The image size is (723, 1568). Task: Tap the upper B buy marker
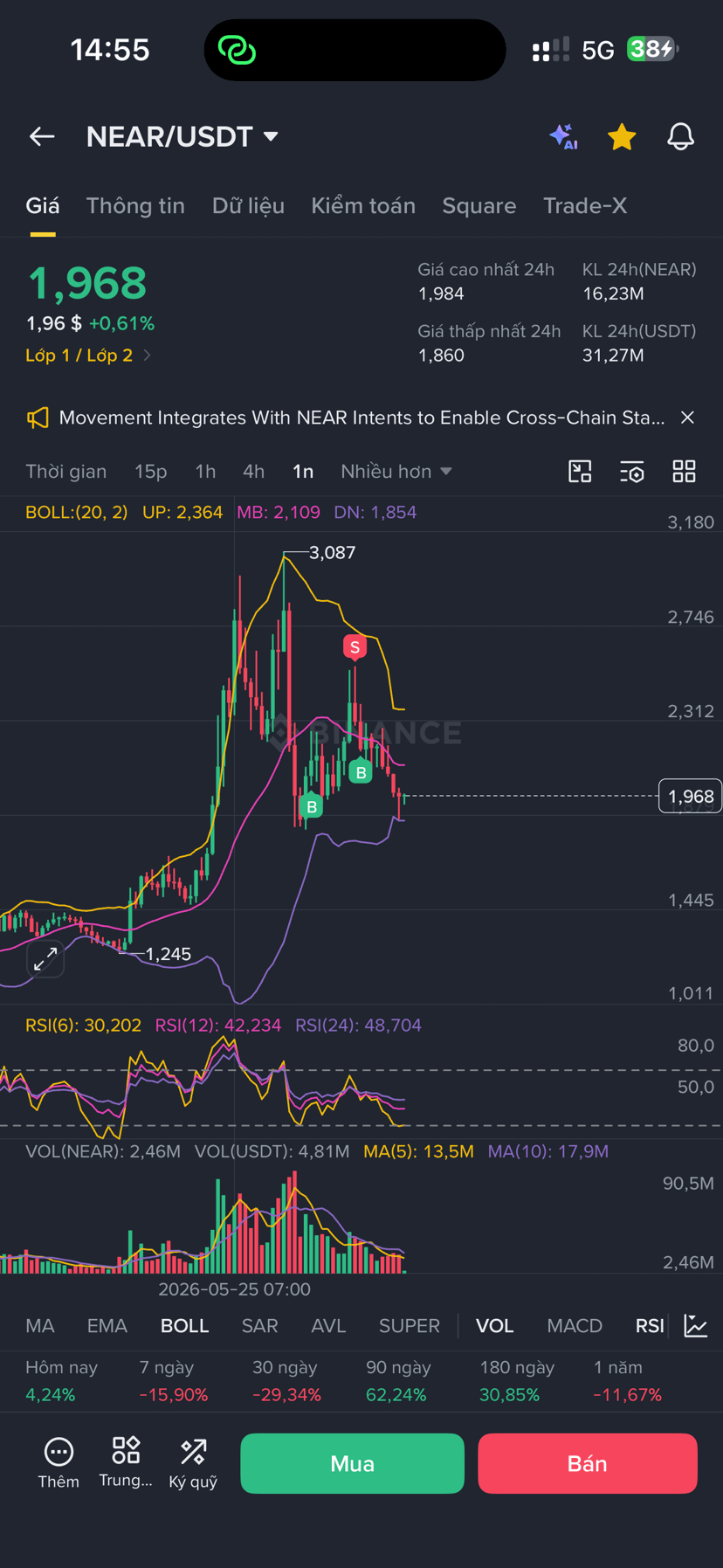click(x=361, y=772)
